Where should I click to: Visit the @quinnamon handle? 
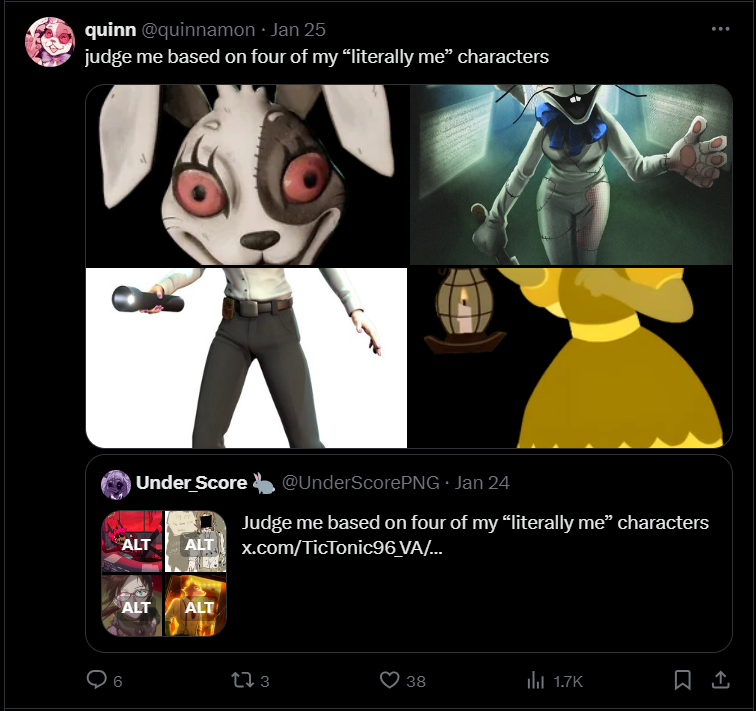coord(198,30)
